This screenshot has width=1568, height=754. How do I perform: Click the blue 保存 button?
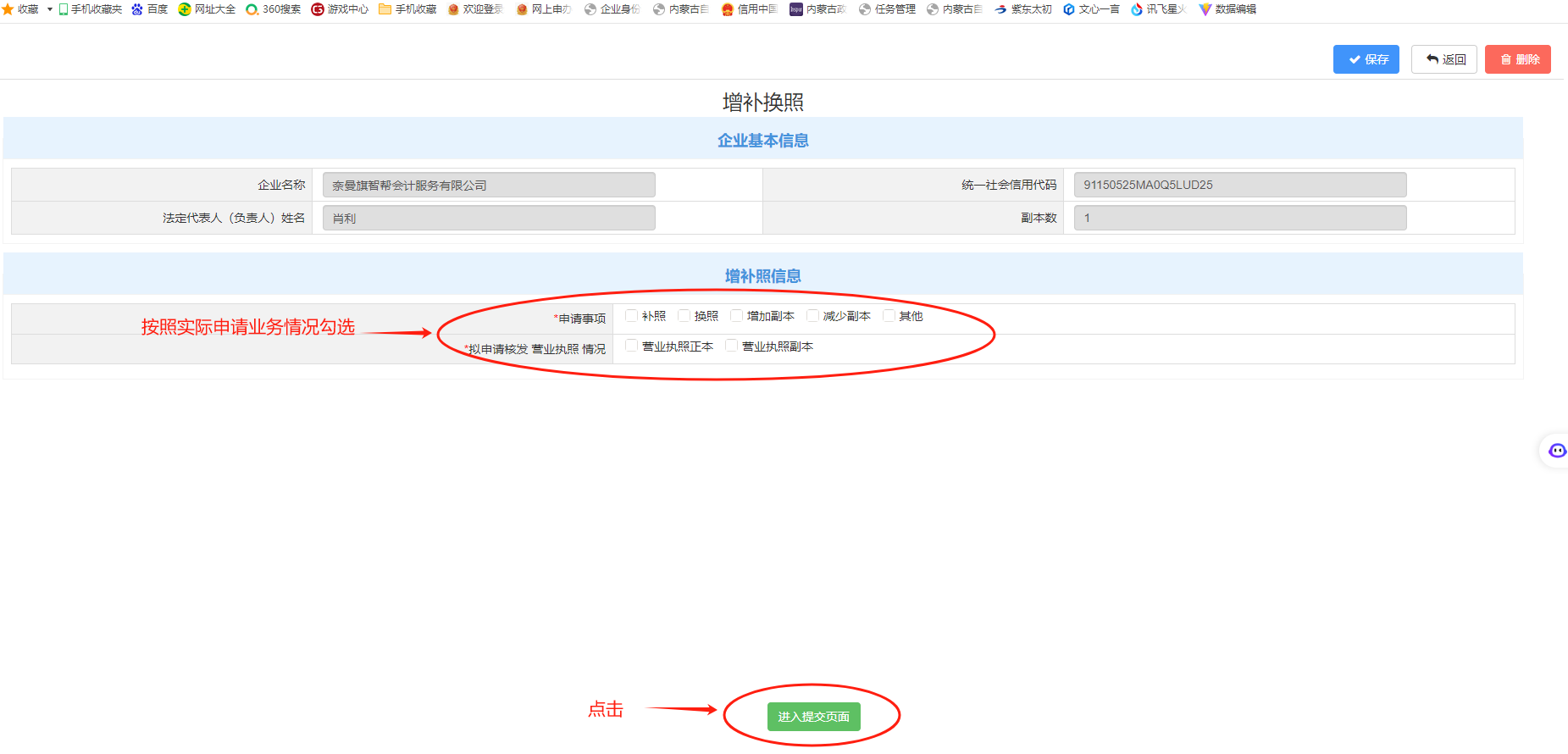[x=1366, y=59]
